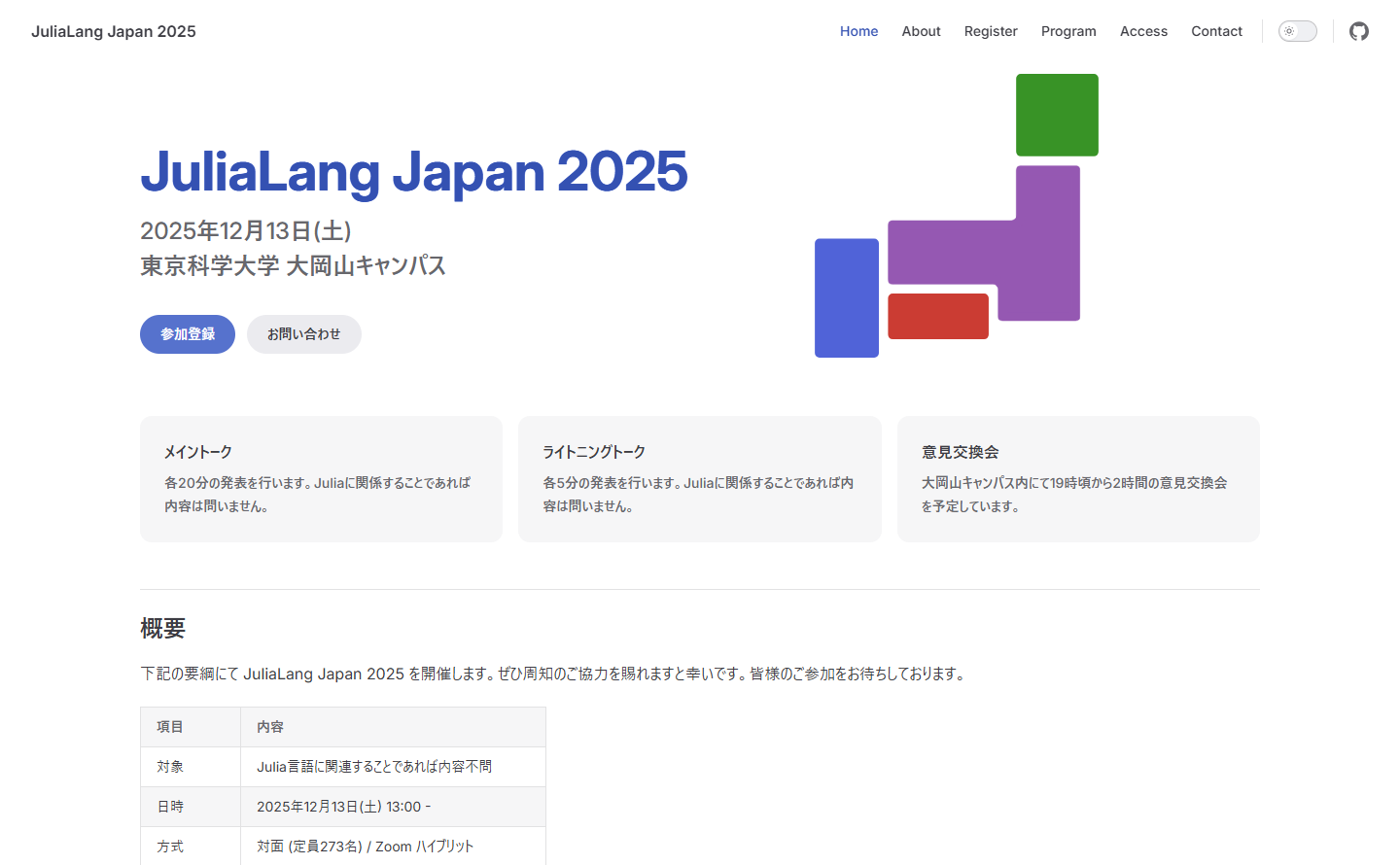Open the Home nav link
The height and width of the screenshot is (865, 1400).
858,31
